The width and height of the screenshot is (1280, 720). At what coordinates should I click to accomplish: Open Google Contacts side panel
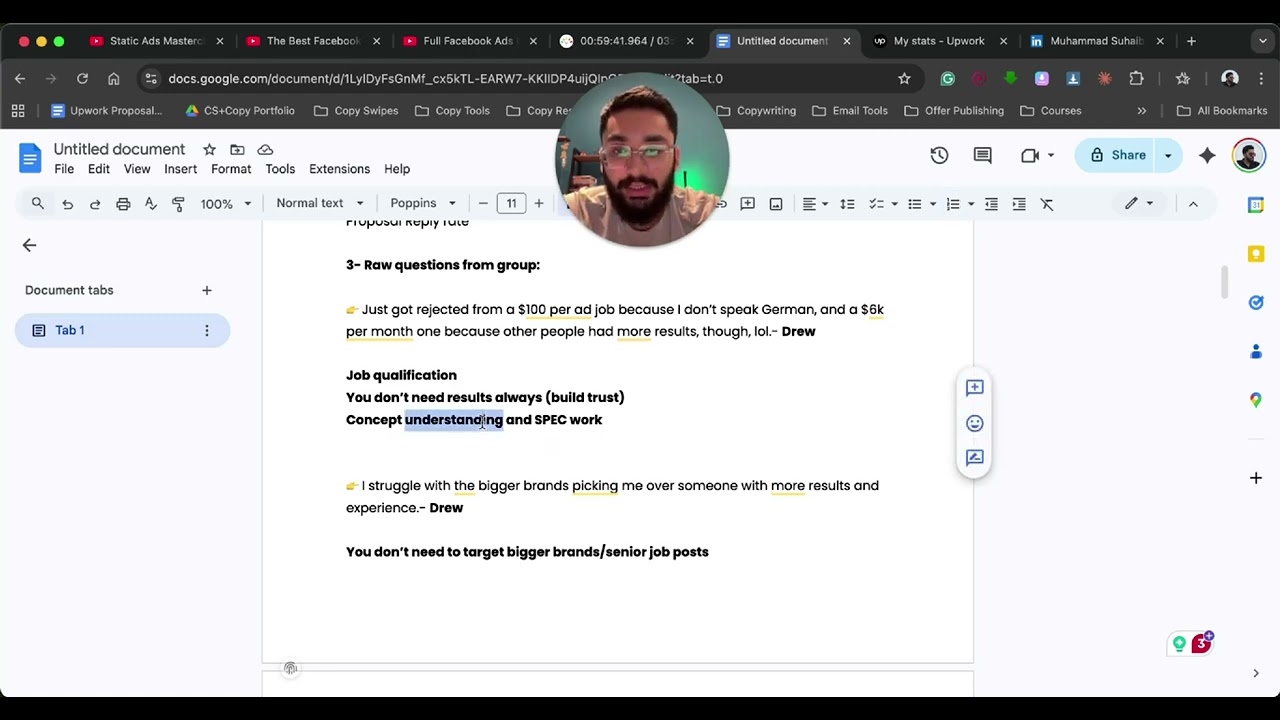[1256, 351]
